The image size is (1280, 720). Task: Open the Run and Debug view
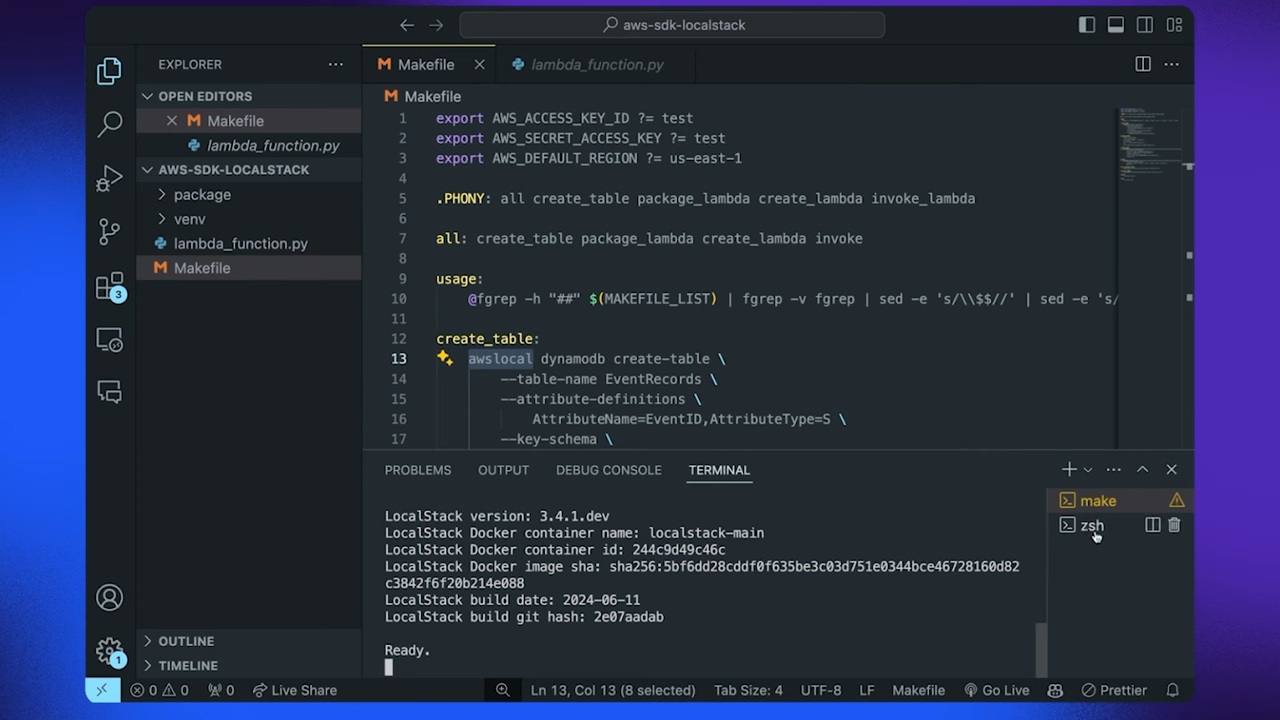[x=109, y=178]
